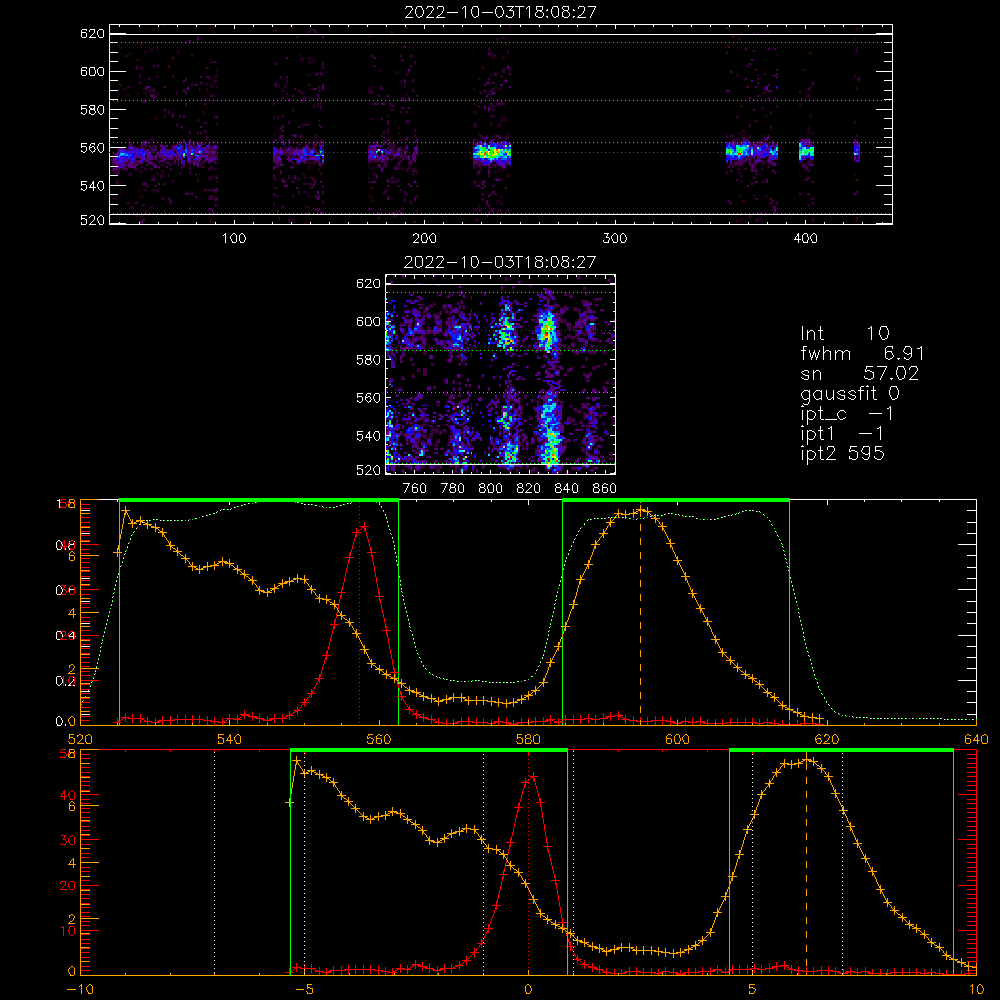Click the x-axis label 10 of bottom plot
The image size is (1000, 1000).
coord(976,989)
